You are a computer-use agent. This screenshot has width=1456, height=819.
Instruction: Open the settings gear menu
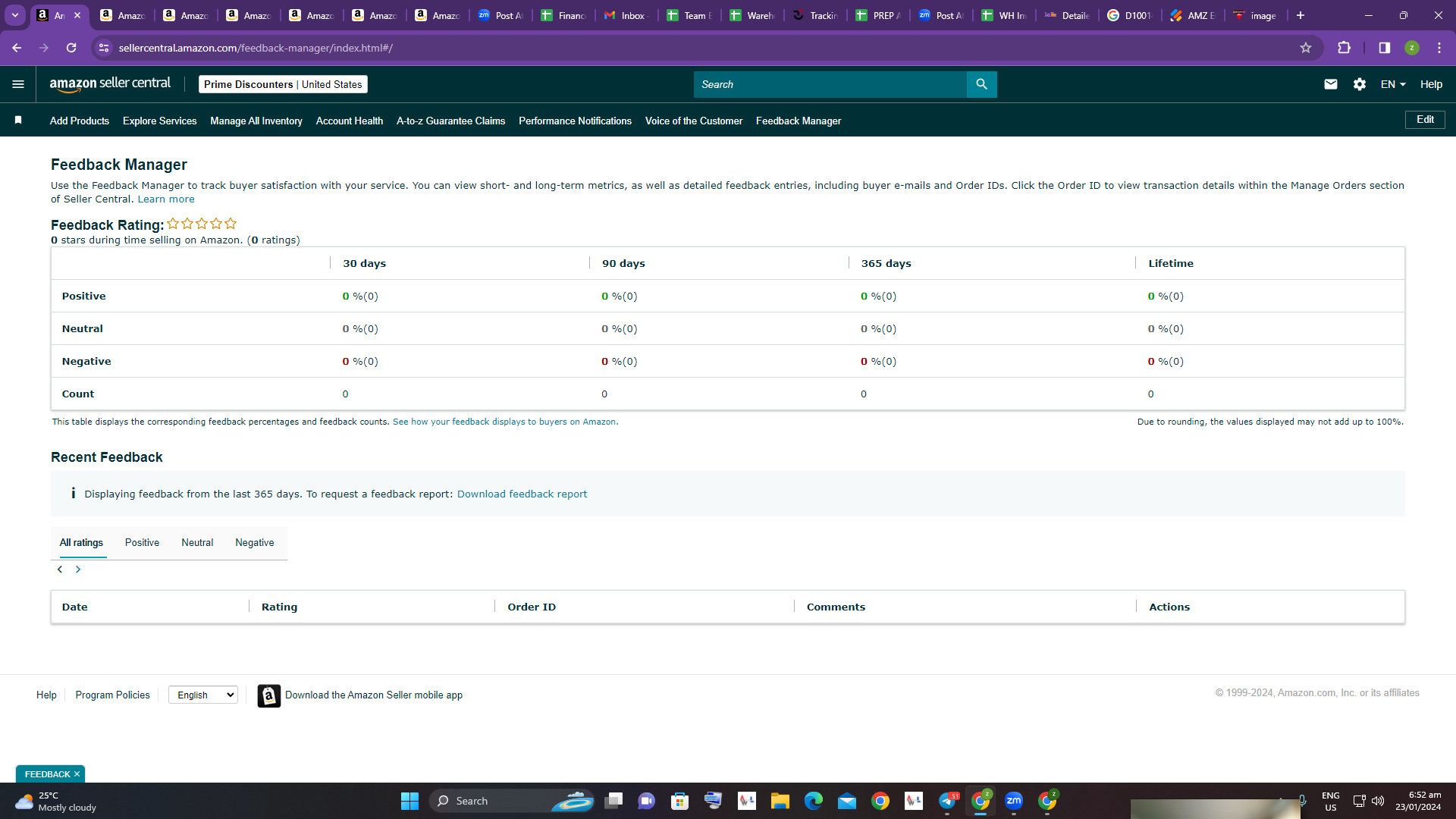pos(1360,84)
